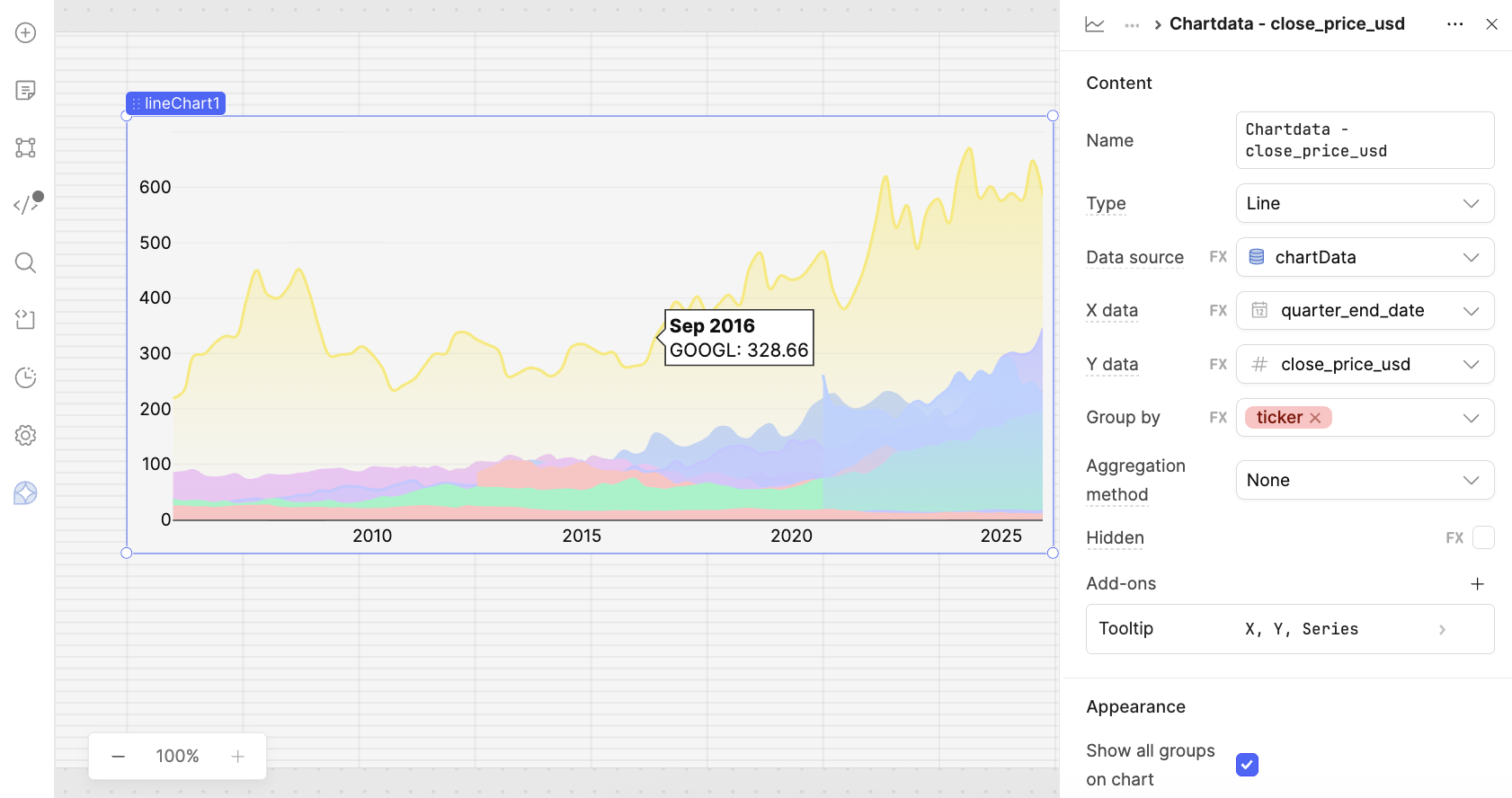This screenshot has width=1512, height=798.
Task: Click the blue pentagon assistant icon in sidebar
Action: pos(25,493)
